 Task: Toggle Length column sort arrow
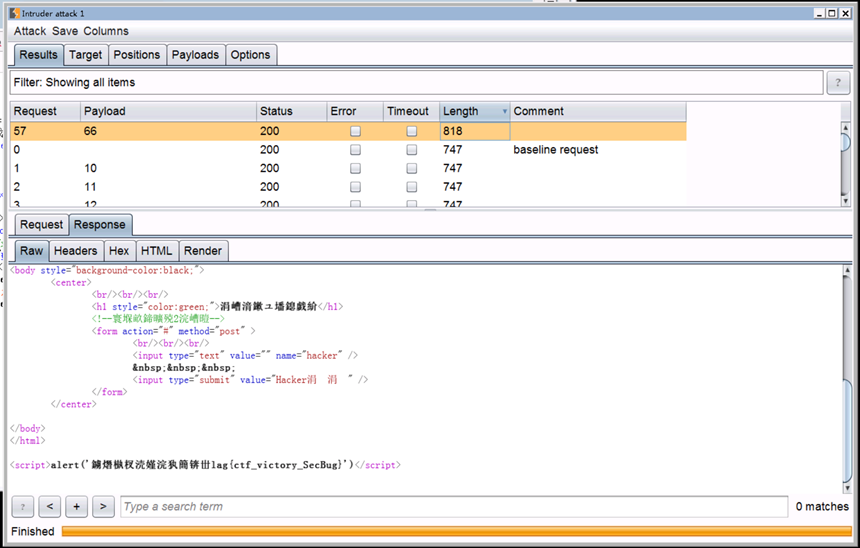point(505,111)
